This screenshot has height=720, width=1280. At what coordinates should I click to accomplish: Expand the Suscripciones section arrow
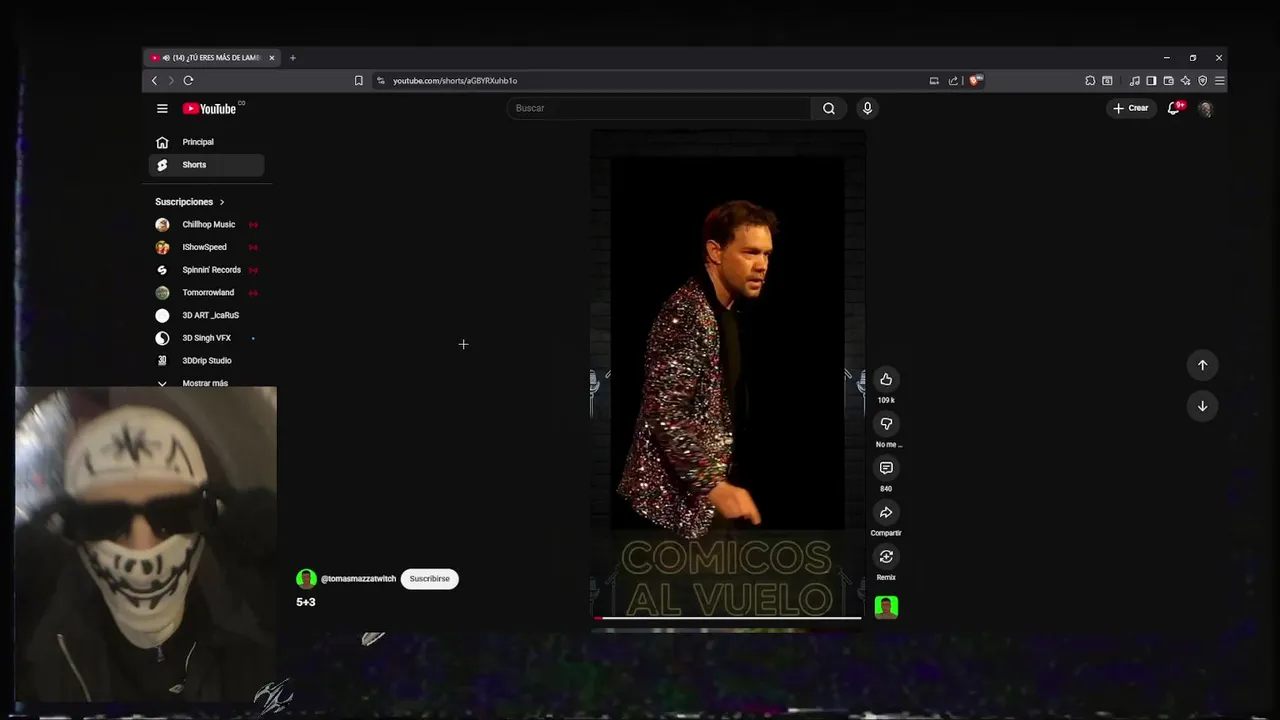222,202
